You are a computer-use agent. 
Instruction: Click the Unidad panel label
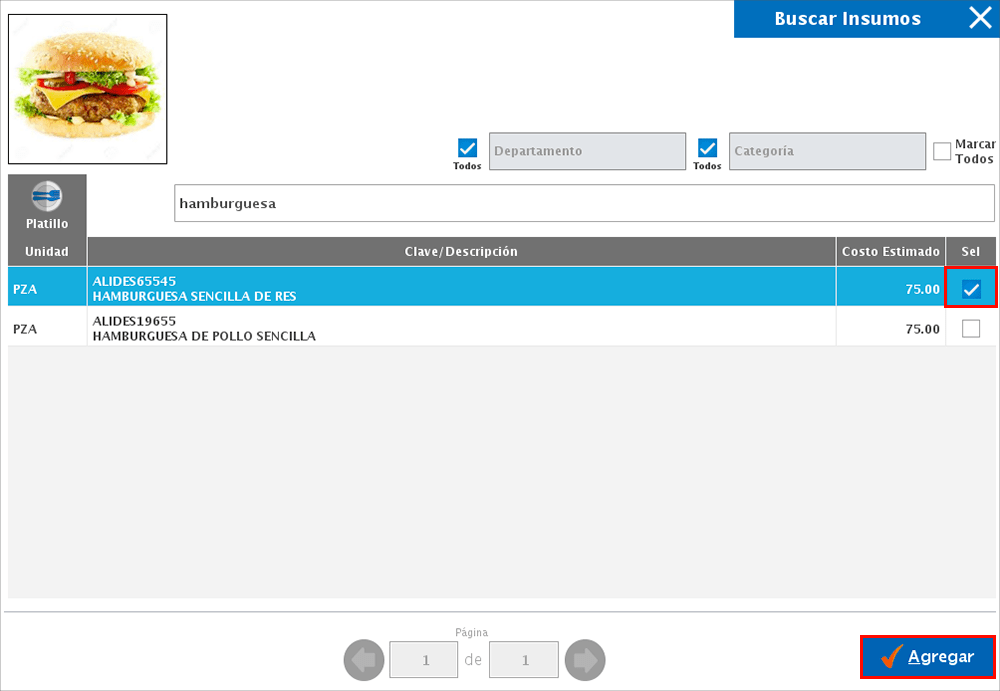(x=47, y=251)
